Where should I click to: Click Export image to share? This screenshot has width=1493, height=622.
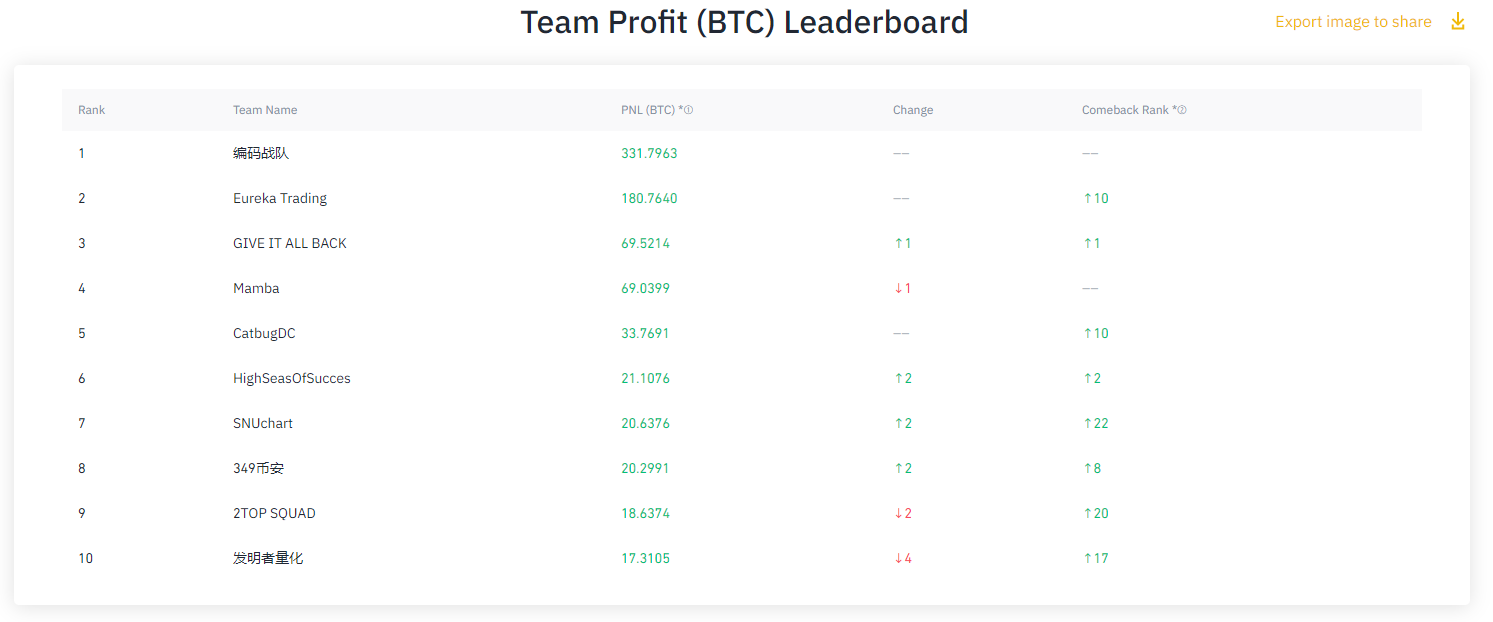pos(1353,21)
